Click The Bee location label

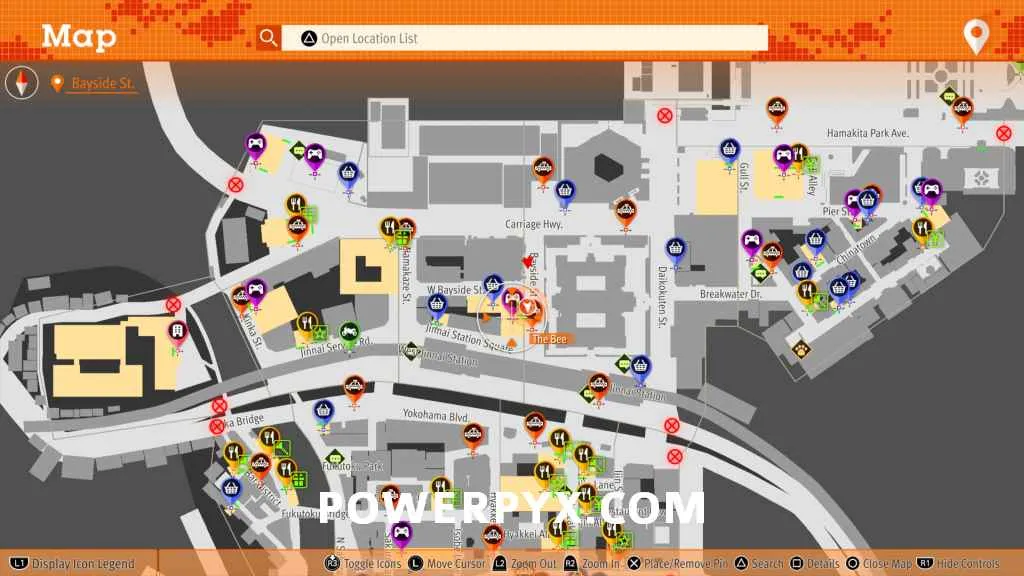(x=550, y=340)
